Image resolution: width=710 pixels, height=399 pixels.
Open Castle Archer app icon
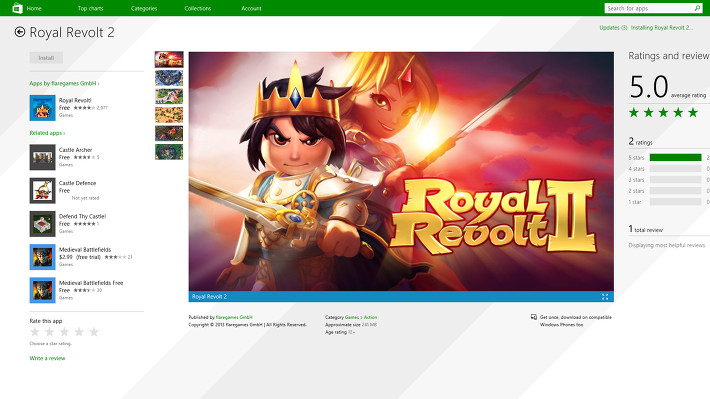(x=43, y=157)
